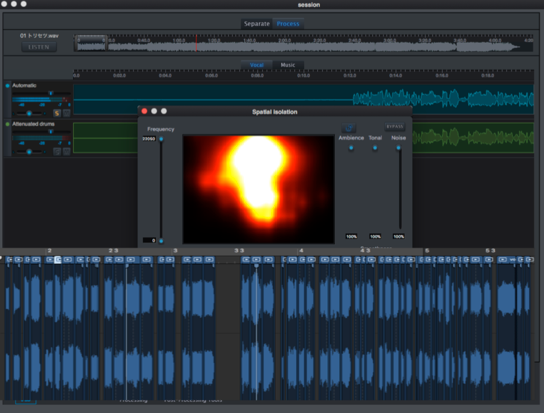This screenshot has height=413, width=544.
Task: Click the upper Frequency range handle
Action: pyautogui.click(x=161, y=139)
